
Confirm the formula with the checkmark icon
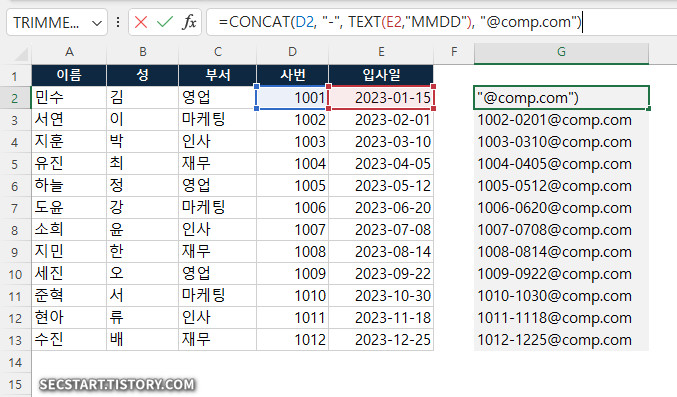(165, 22)
